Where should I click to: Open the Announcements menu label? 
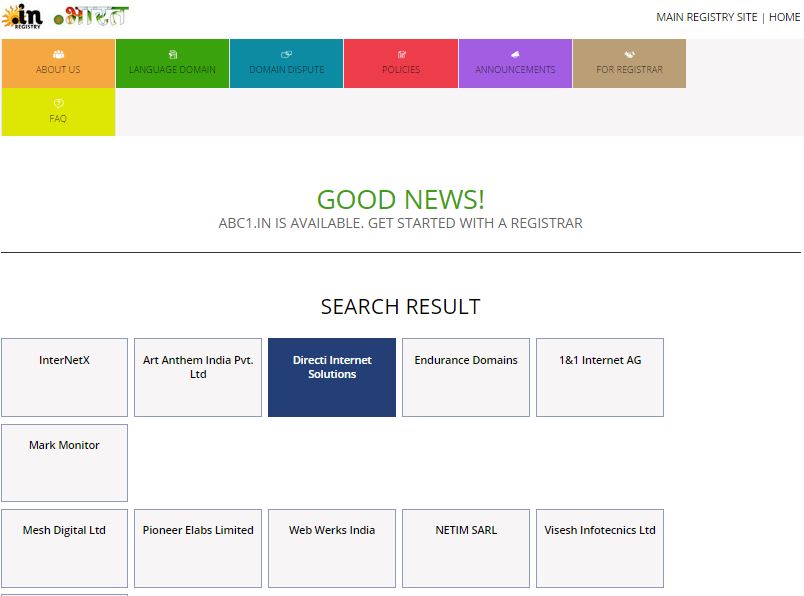click(x=515, y=69)
